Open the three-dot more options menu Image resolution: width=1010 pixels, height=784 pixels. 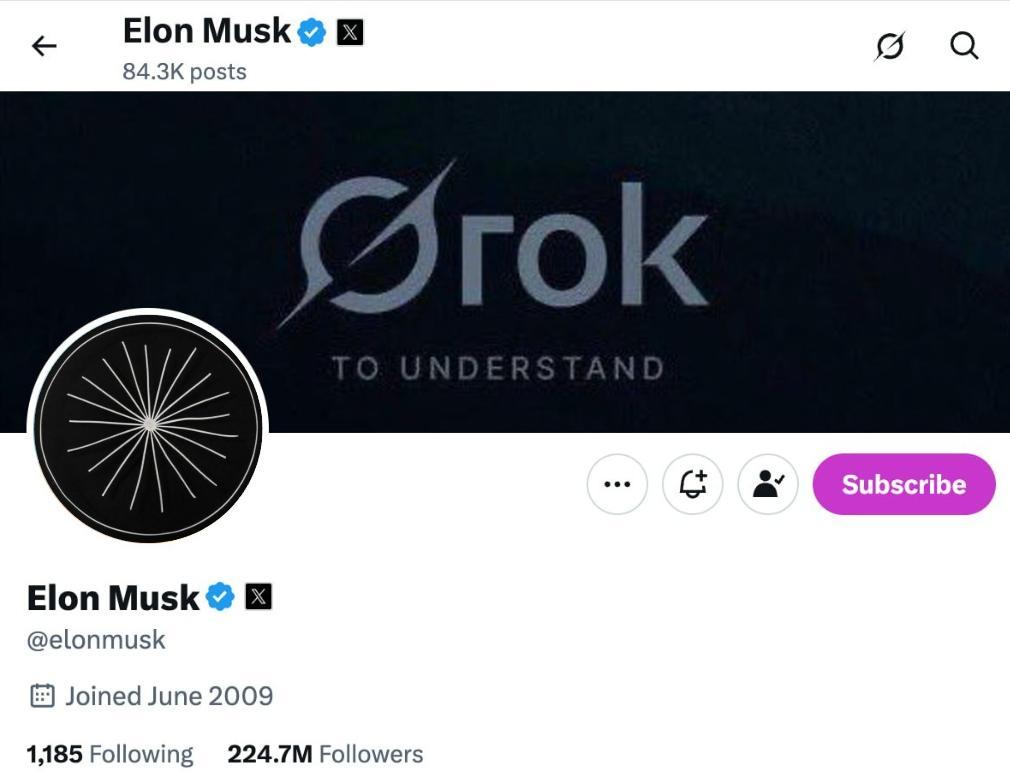(x=617, y=484)
